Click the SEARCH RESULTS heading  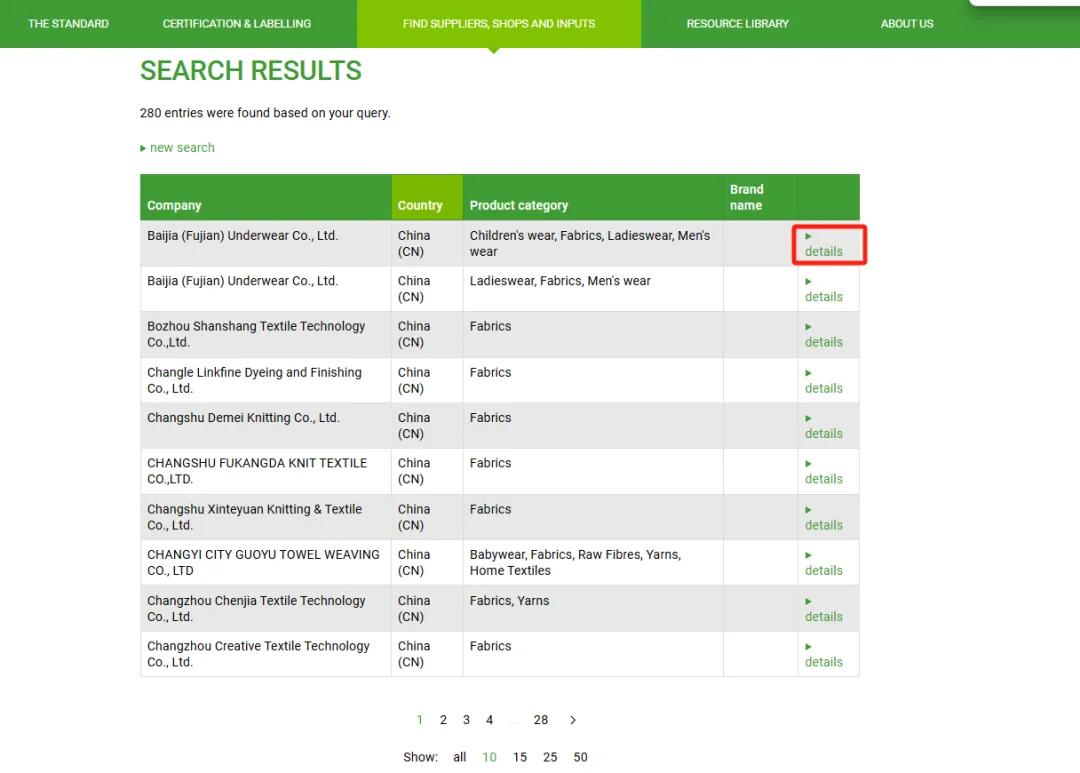251,71
